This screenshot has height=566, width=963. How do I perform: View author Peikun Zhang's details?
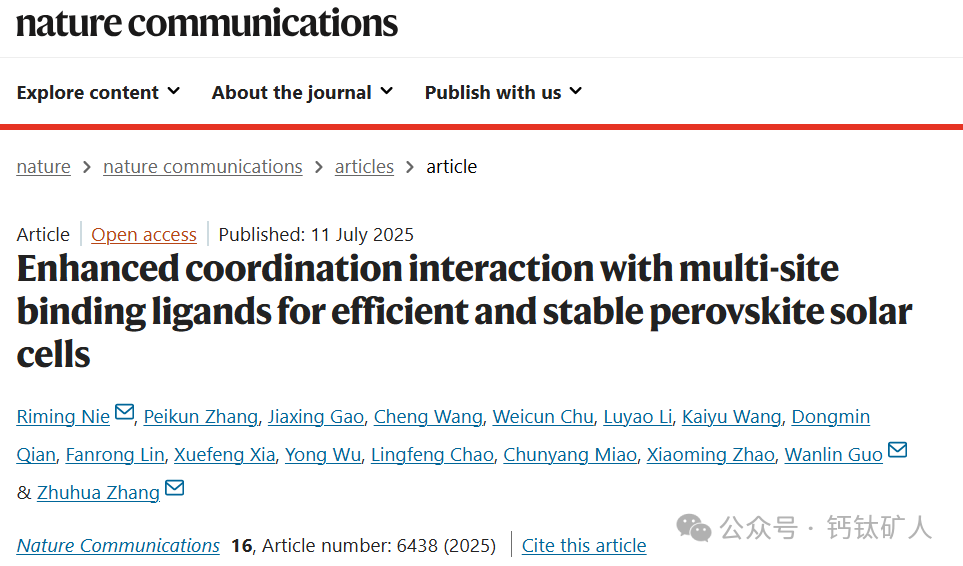(x=201, y=417)
